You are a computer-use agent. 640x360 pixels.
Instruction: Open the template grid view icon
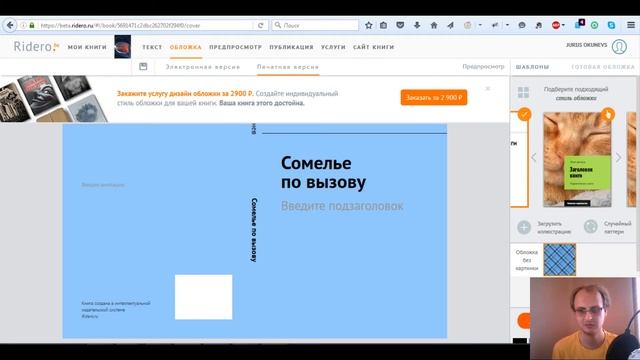(523, 93)
